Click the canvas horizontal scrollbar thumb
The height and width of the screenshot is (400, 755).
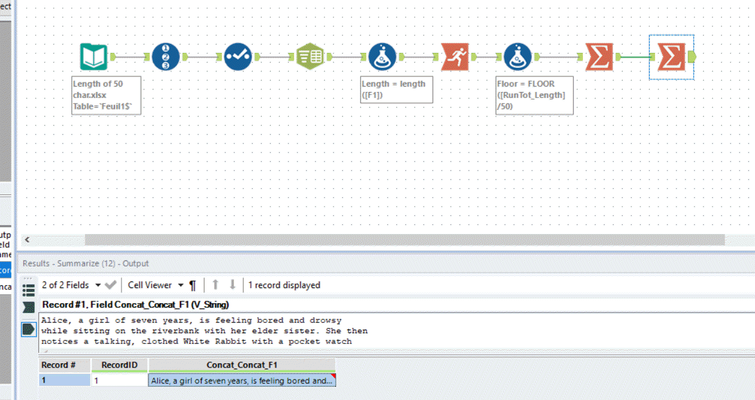(x=404, y=239)
